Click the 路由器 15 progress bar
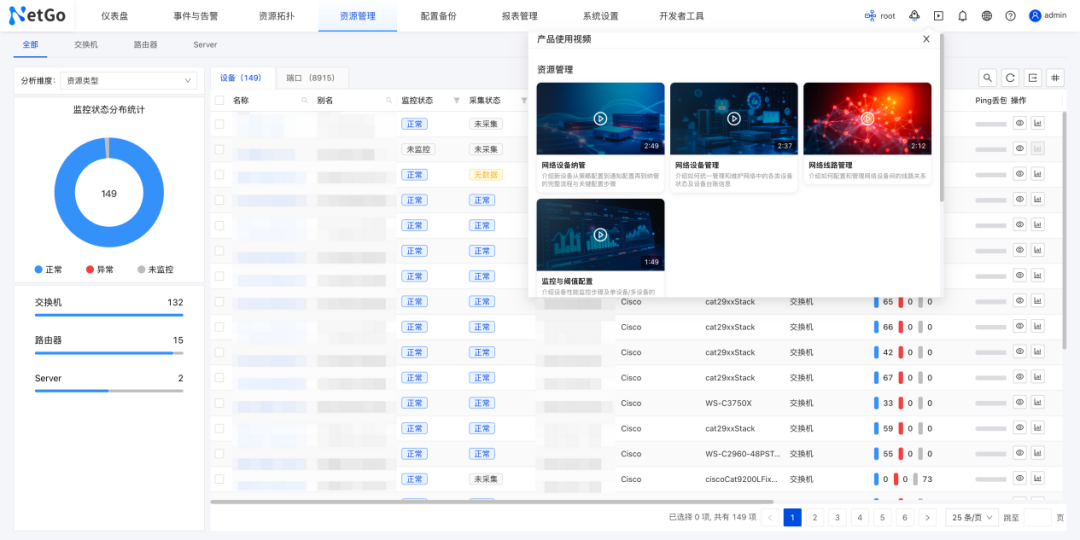 click(109, 353)
